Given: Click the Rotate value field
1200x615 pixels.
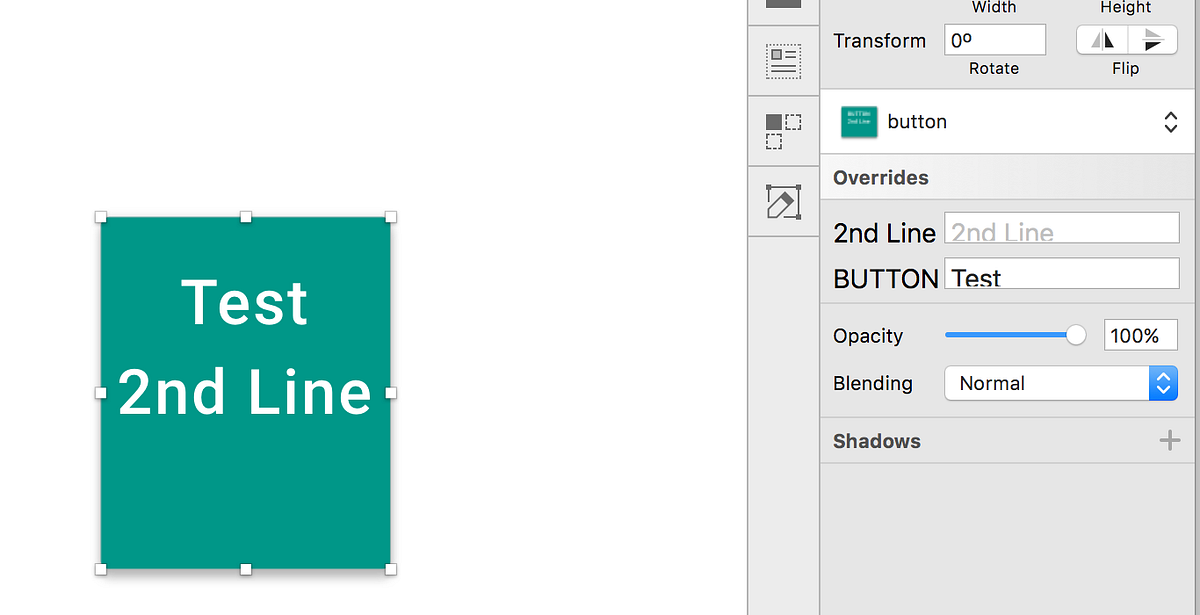Looking at the screenshot, I should click(994, 39).
